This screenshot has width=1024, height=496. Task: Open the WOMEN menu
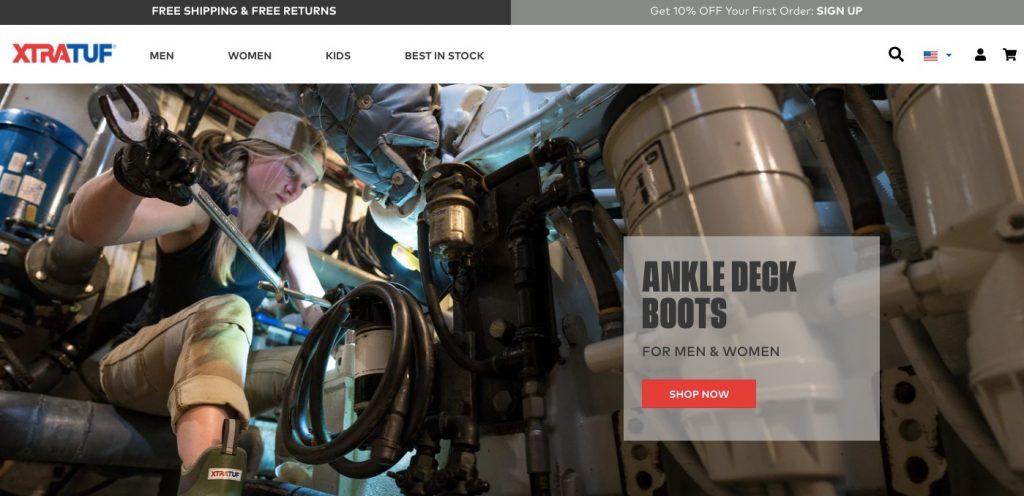tap(249, 56)
